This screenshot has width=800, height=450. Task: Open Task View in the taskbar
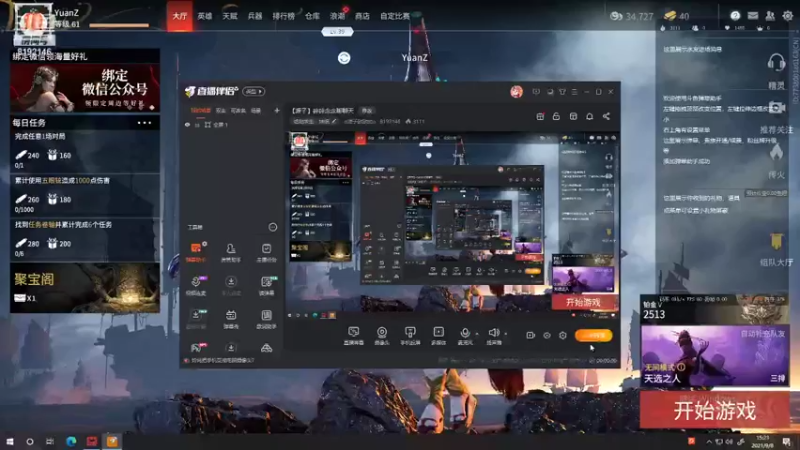click(49, 441)
